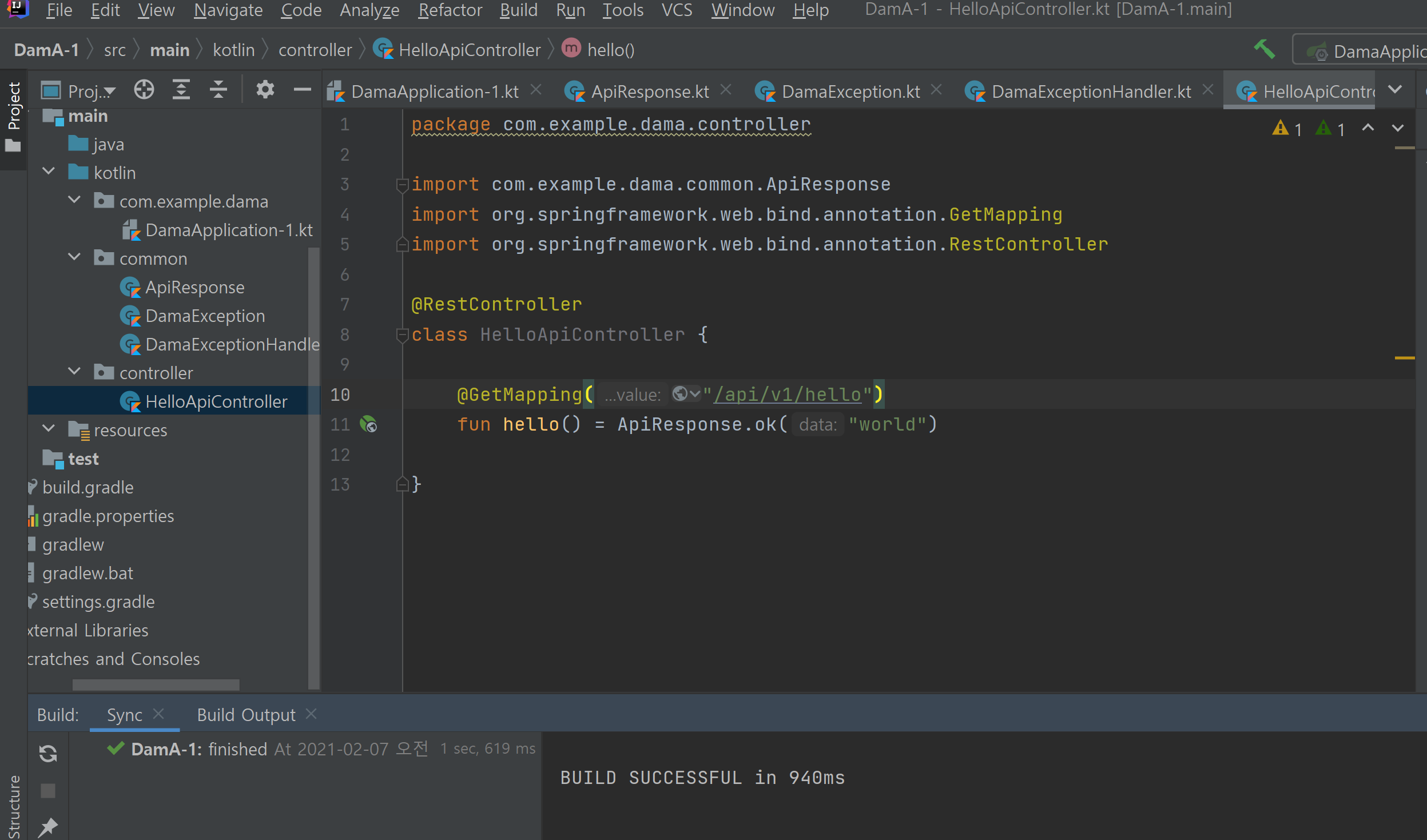Viewport: 1427px width, 840px height.
Task: Expand all nodes with the expand-all icon
Action: coord(182,90)
